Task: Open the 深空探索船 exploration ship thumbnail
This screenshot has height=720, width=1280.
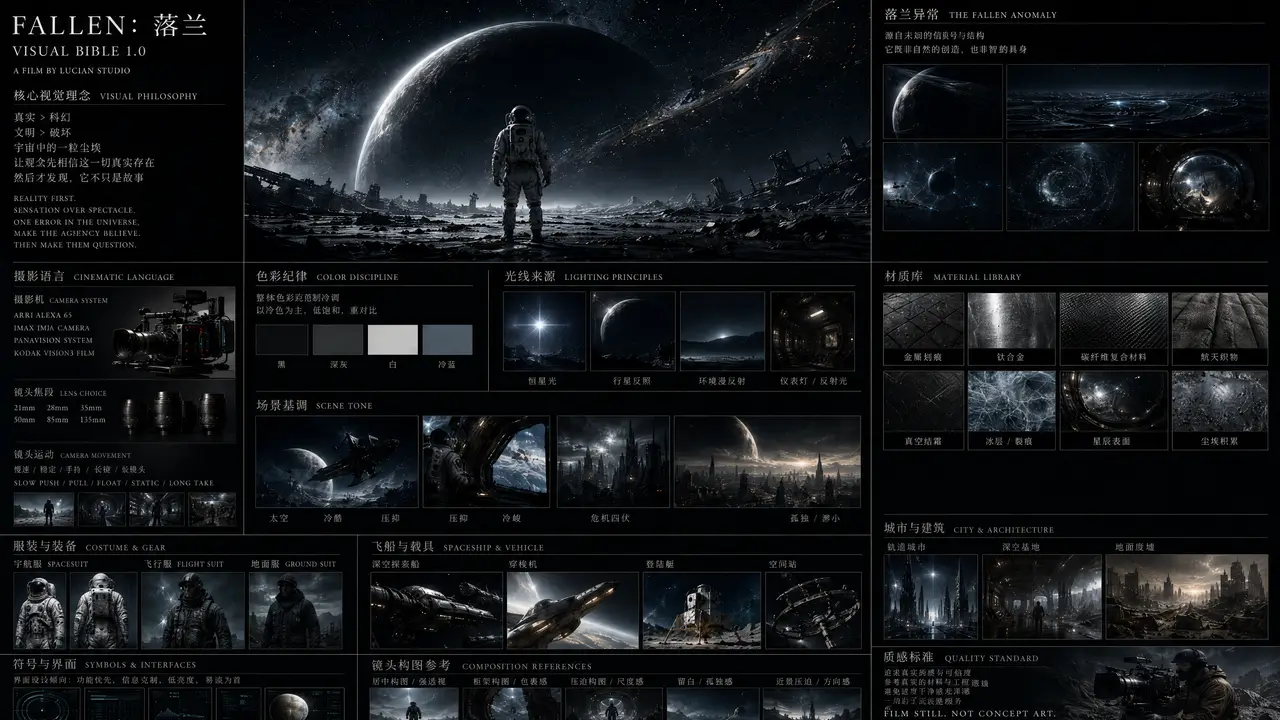Action: coord(437,610)
